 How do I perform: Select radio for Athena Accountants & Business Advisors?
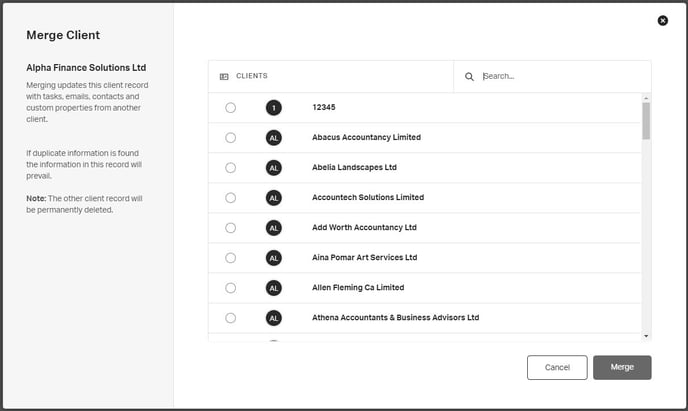coord(231,317)
